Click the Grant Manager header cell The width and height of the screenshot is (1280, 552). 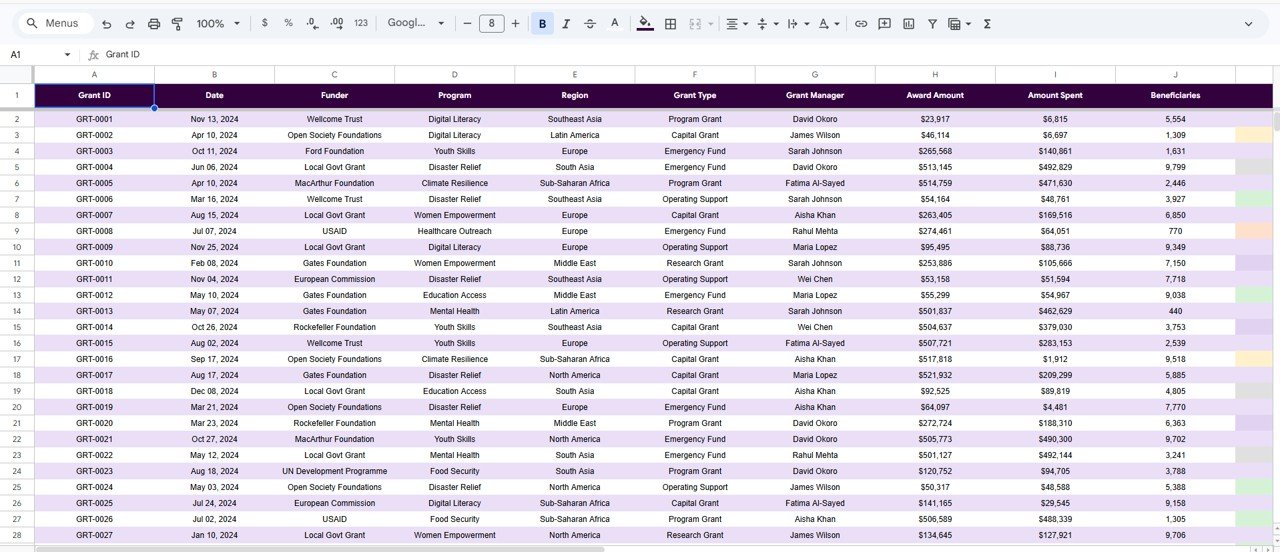pos(815,95)
